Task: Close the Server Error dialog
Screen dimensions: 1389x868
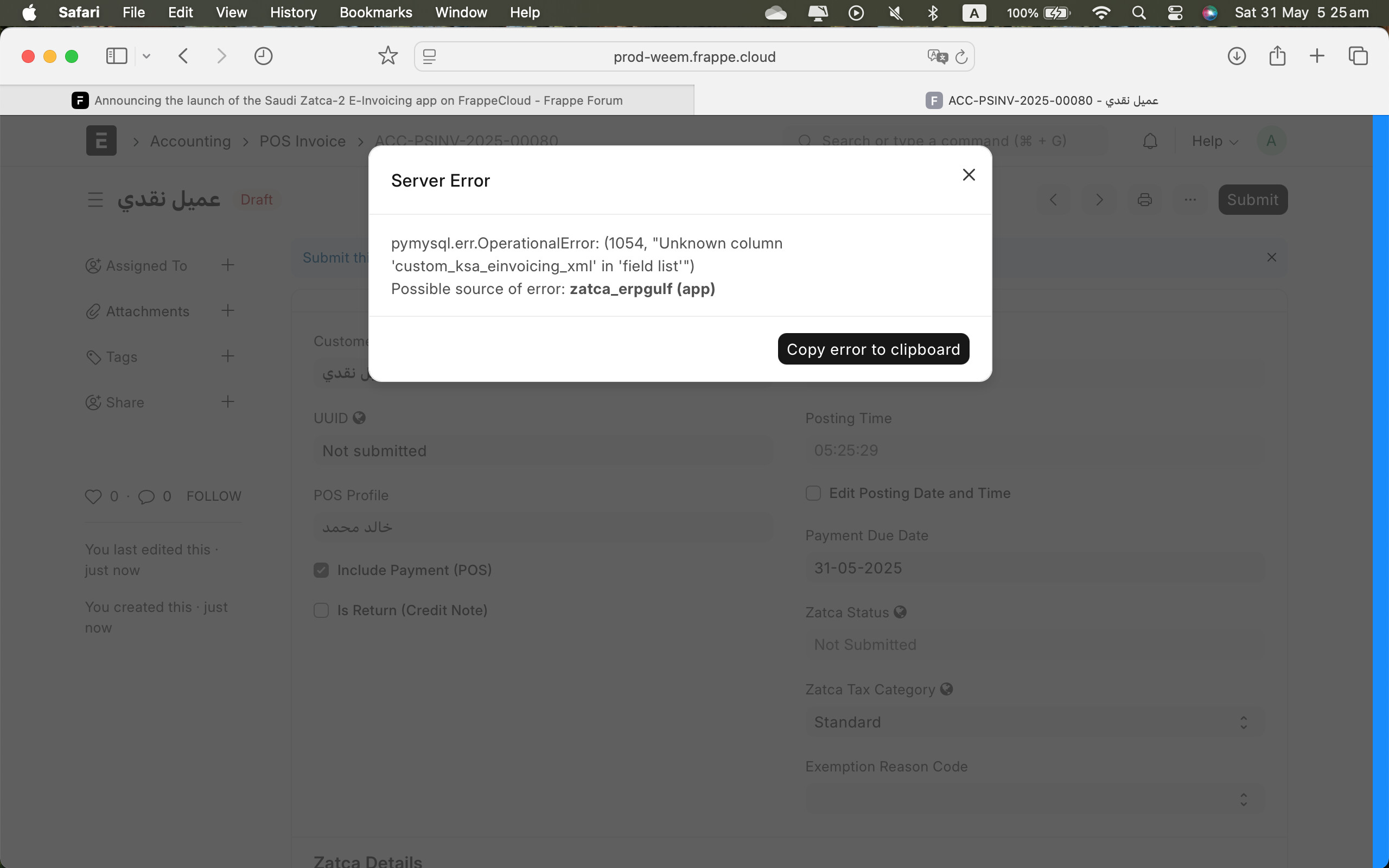Action: pos(969,175)
